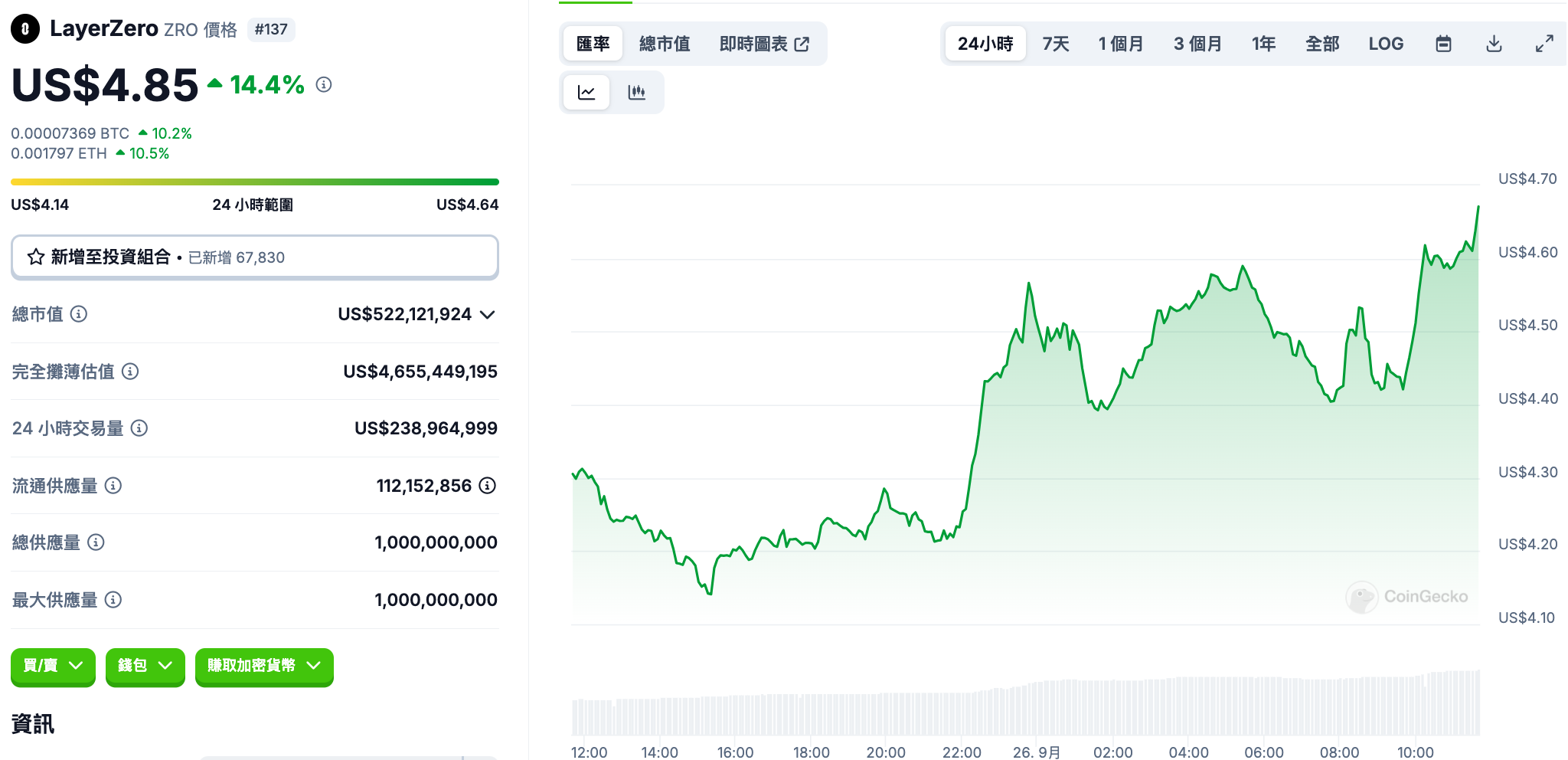Screen dimensions: 1568x760
Task: Switch to line chart view icon
Action: tap(586, 93)
